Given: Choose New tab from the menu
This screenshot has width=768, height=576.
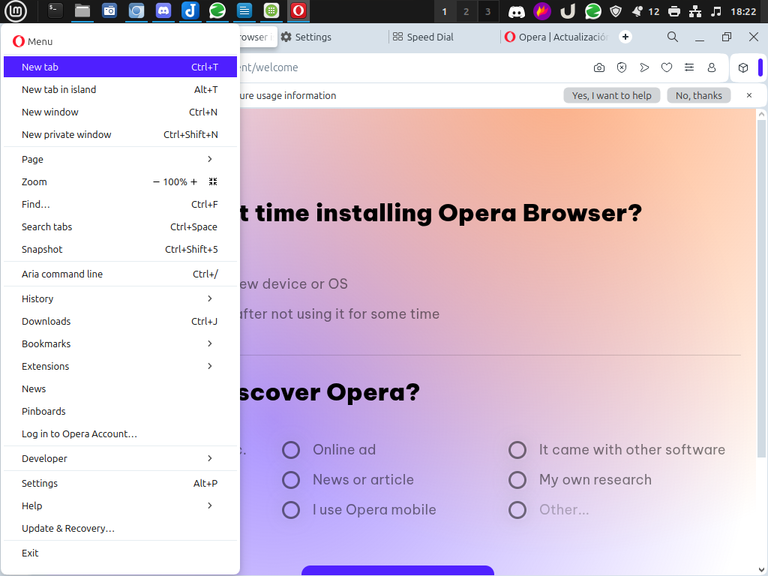Looking at the screenshot, I should click(x=120, y=67).
